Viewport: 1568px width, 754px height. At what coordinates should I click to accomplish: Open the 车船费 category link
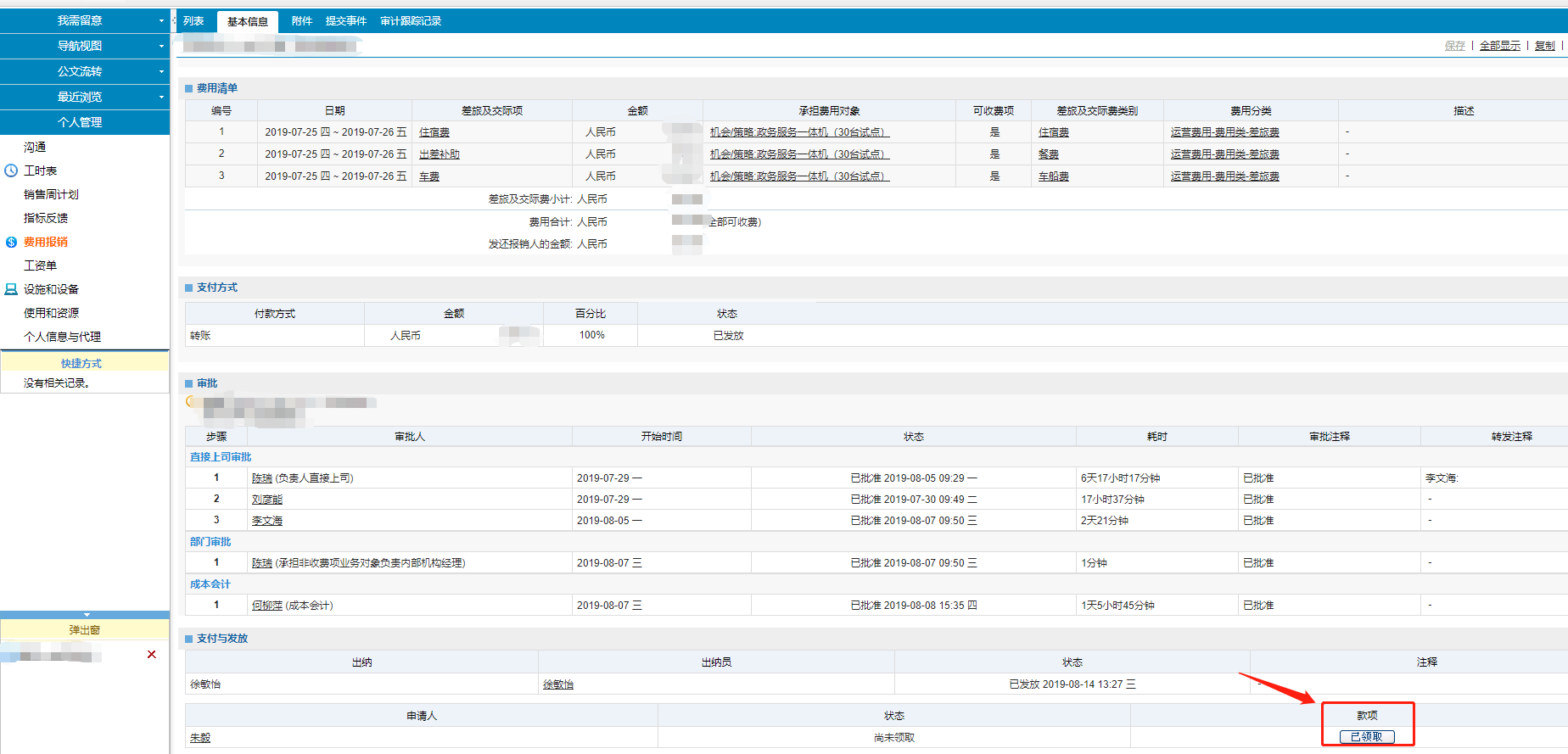(x=1054, y=176)
